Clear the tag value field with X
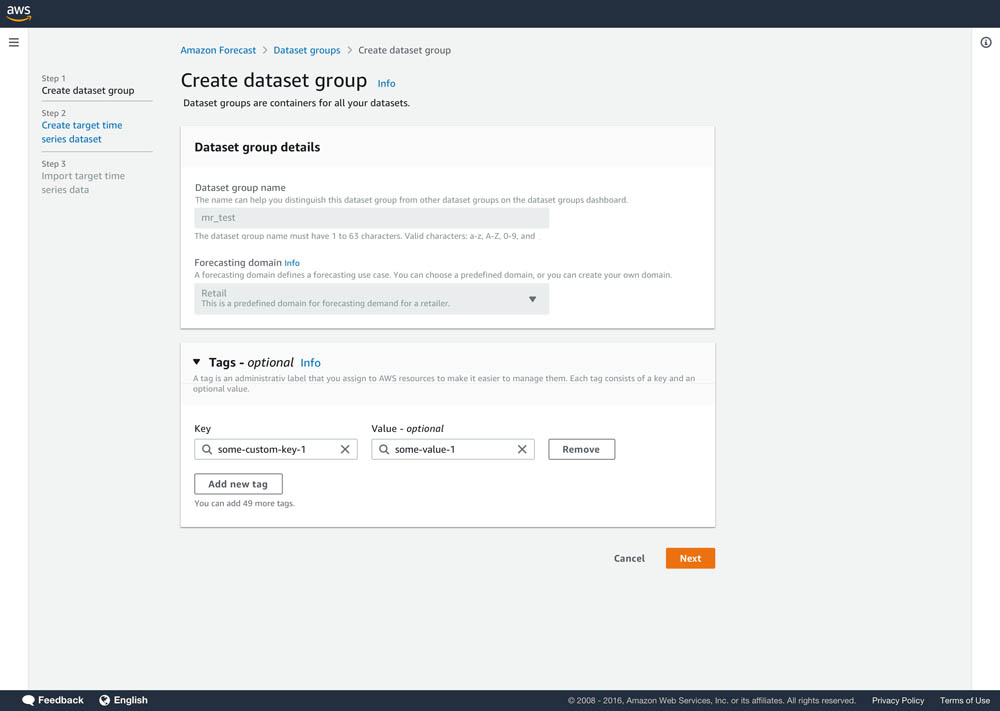Screen dimensions: 1000x711 522,450
